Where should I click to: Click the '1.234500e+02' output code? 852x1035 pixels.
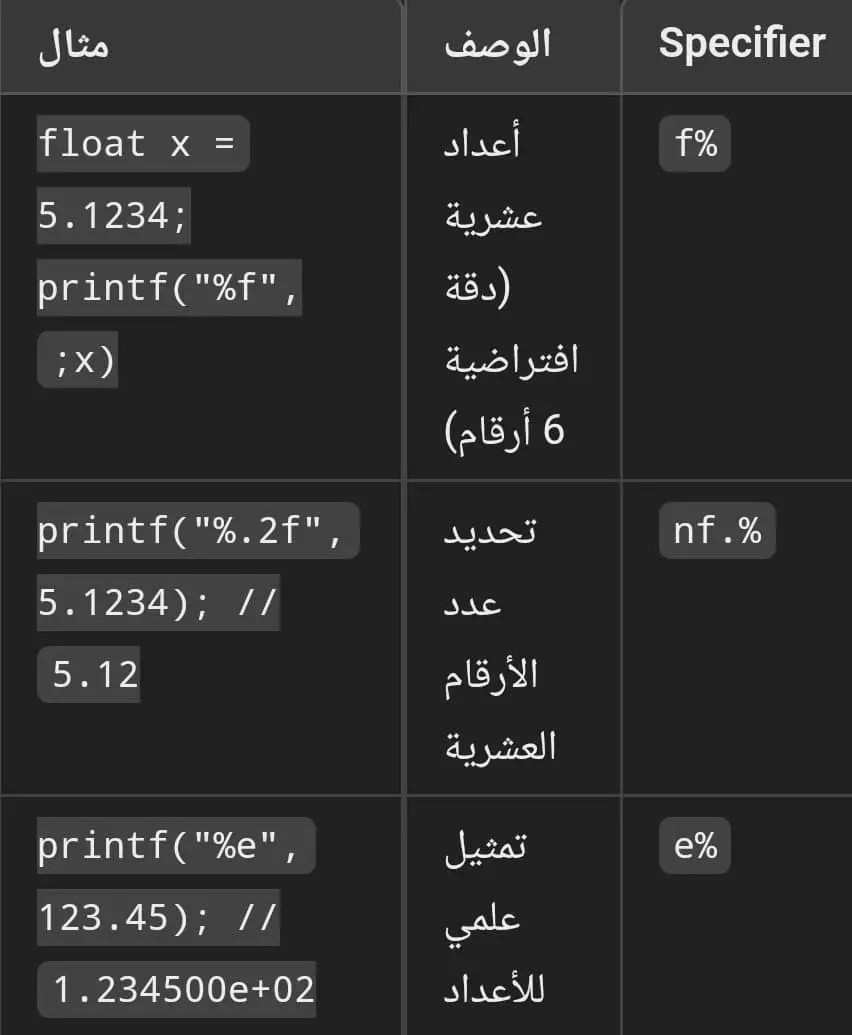click(176, 989)
